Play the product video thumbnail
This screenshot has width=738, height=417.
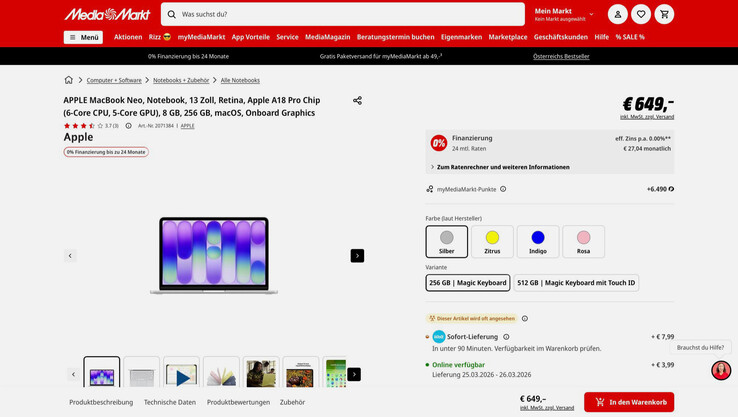point(182,373)
